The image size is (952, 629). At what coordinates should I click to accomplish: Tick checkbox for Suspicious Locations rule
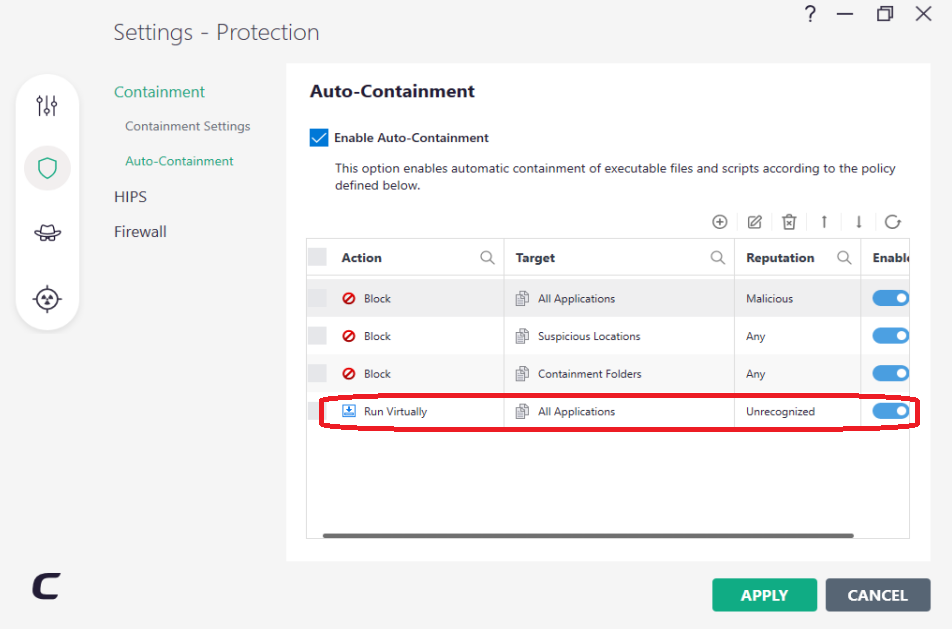[x=317, y=336]
